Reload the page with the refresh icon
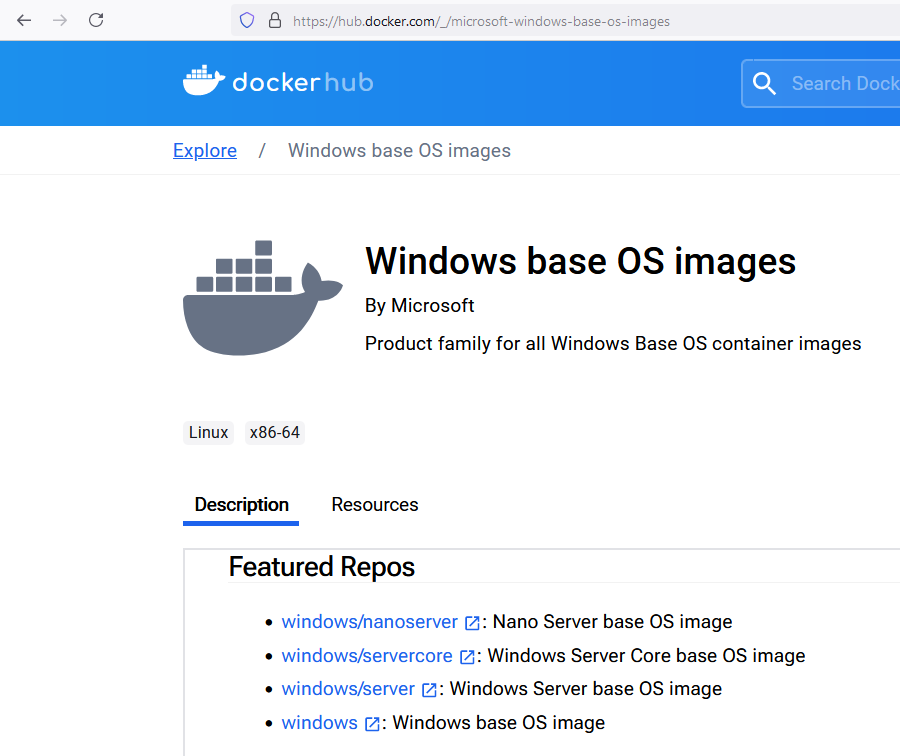 [x=96, y=20]
